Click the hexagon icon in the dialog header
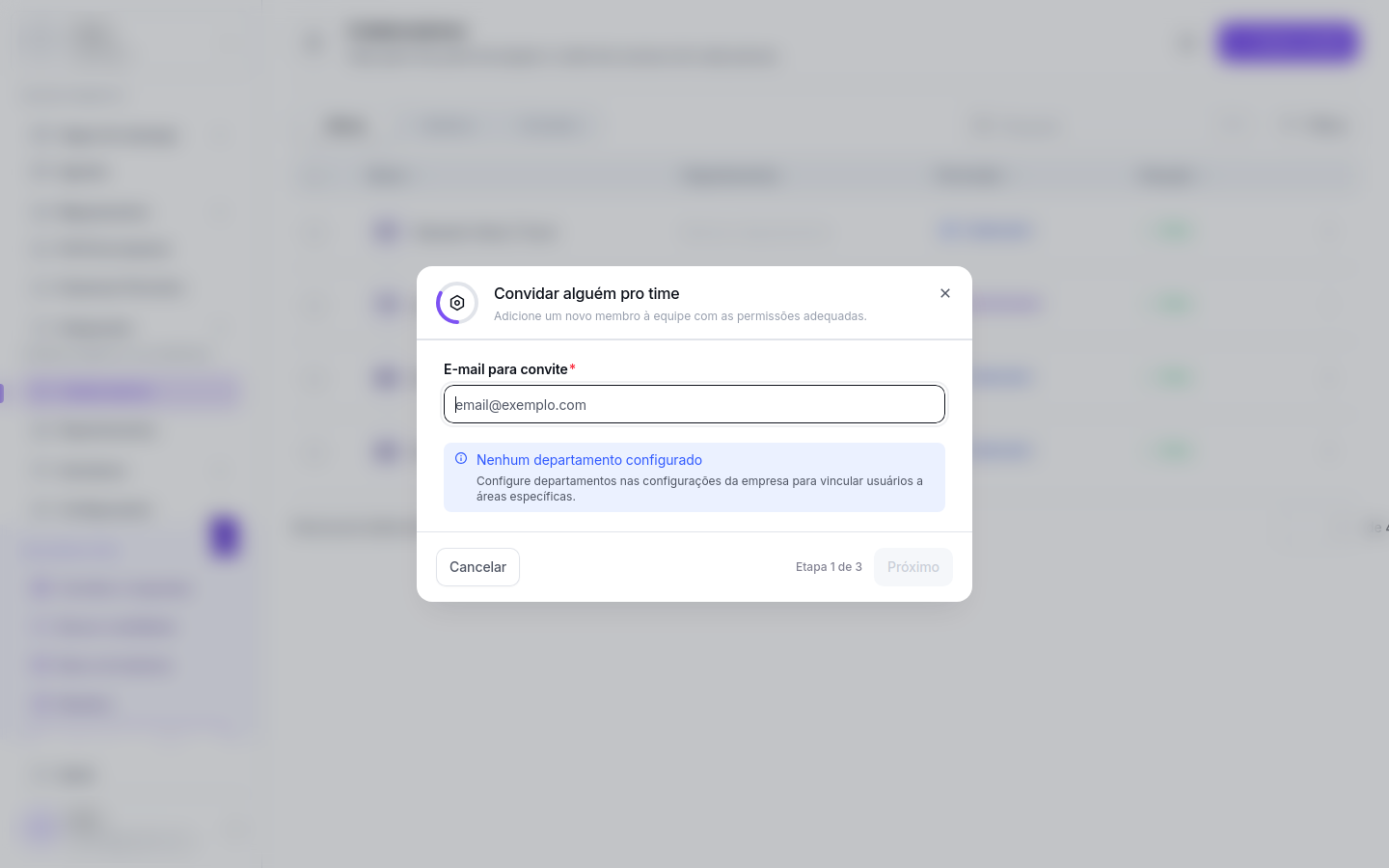This screenshot has height=868, width=1389. 457,303
